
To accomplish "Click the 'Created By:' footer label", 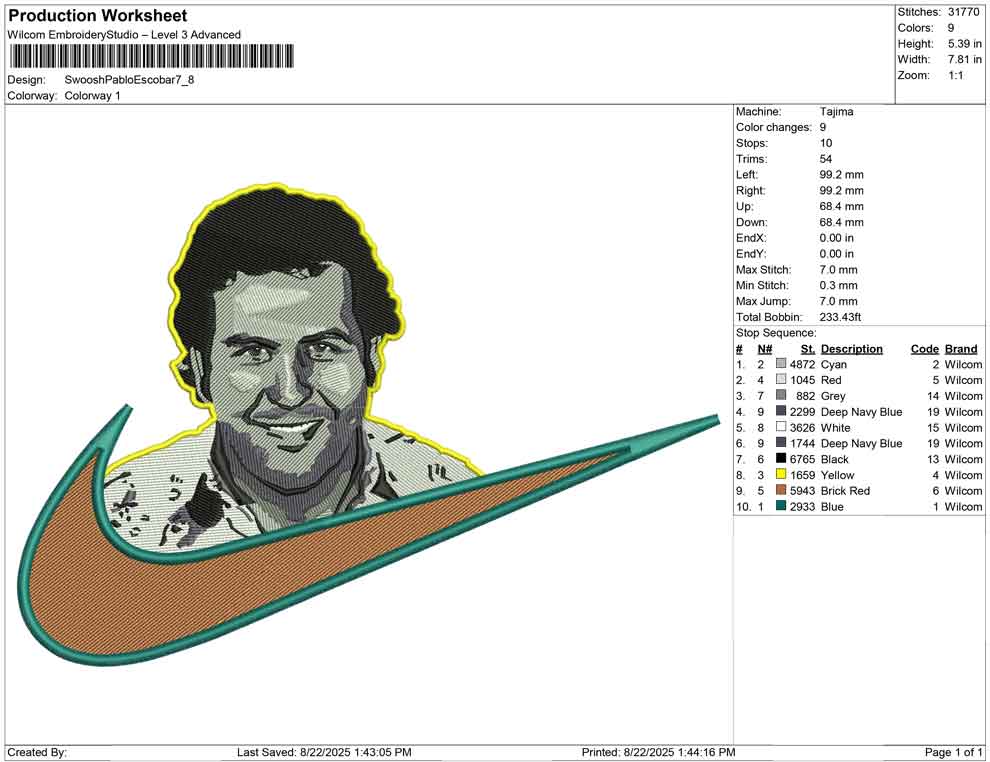I will pyautogui.click(x=37, y=752).
